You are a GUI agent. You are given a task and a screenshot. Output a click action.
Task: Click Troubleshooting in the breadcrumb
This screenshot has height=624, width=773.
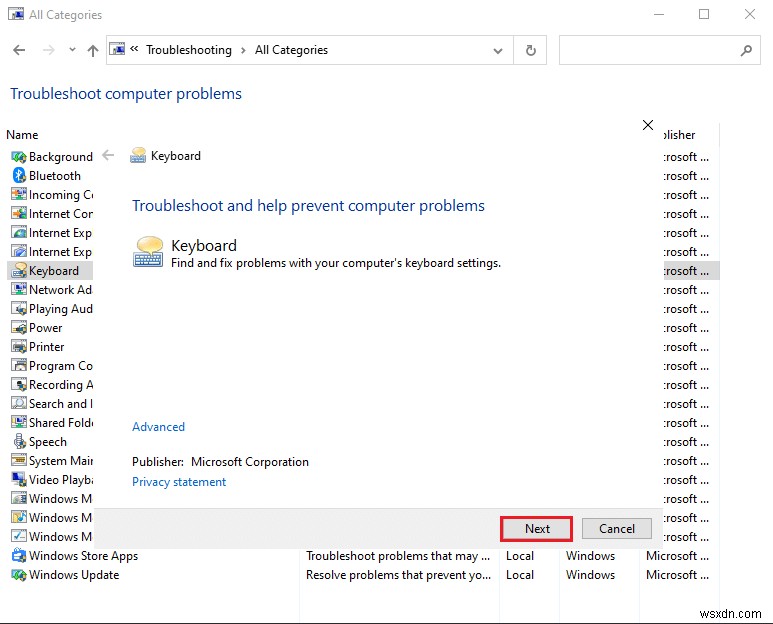[x=189, y=50]
